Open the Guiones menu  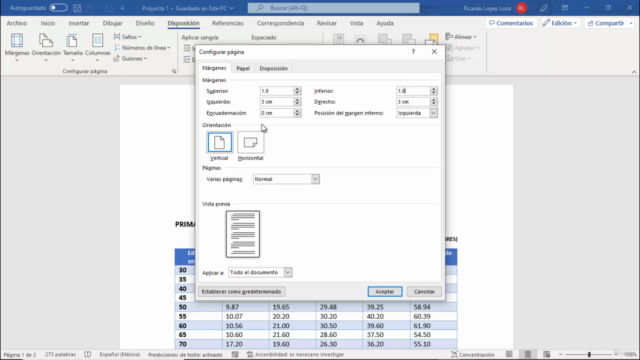(x=130, y=58)
